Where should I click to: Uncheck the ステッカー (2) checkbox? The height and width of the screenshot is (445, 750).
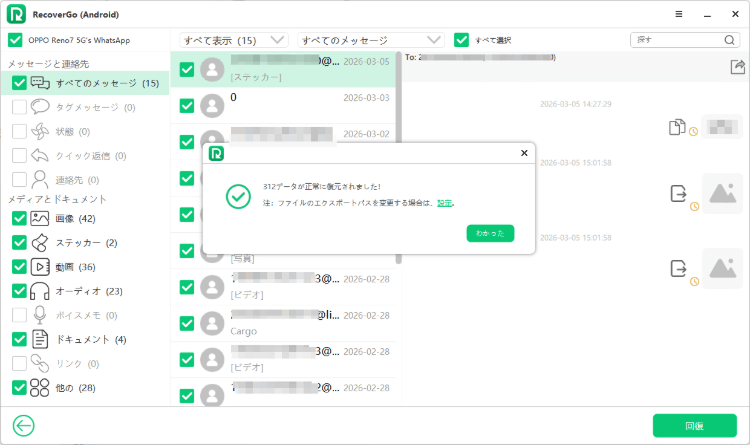coord(19,243)
